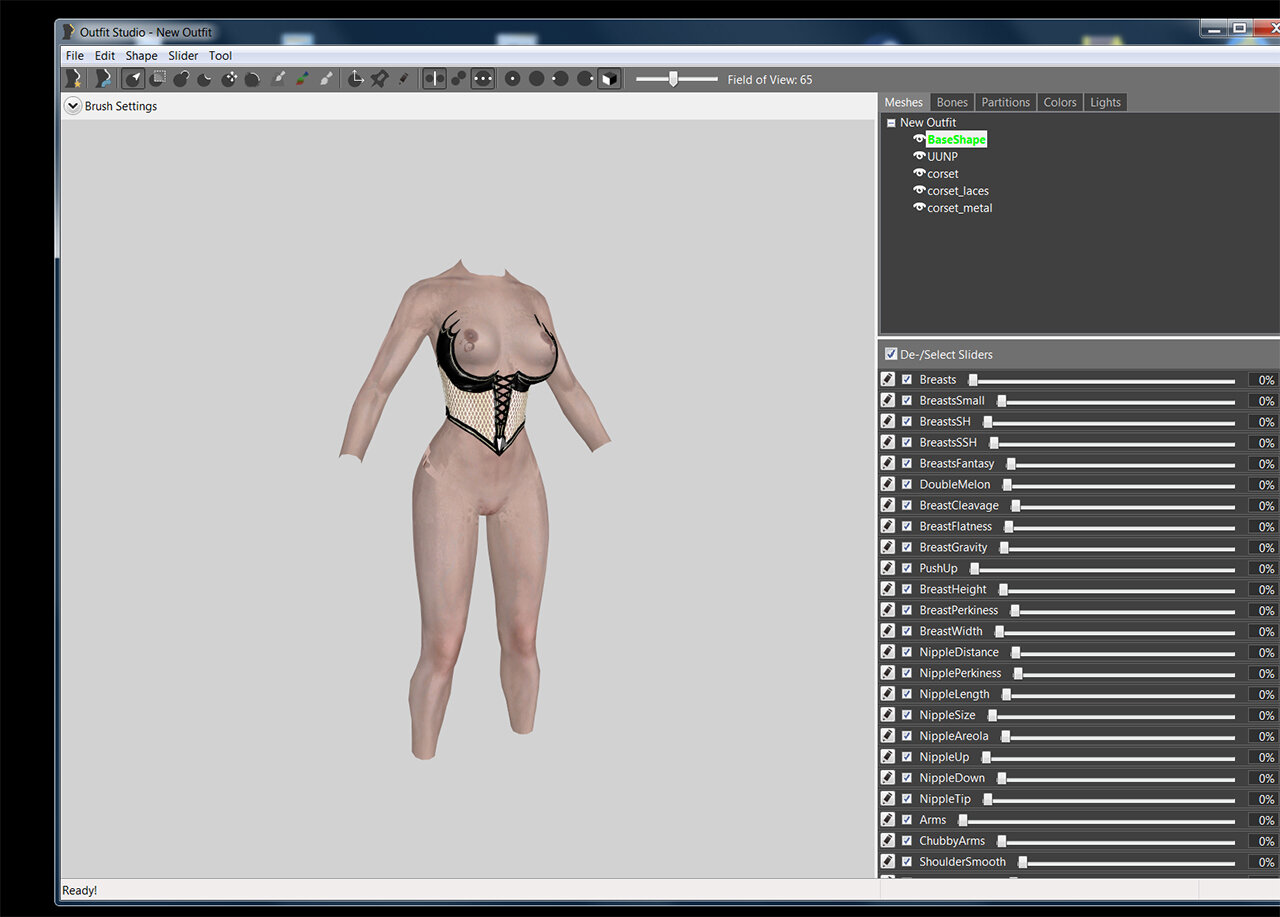Click the Load Reference icon
Image resolution: width=1280 pixels, height=917 pixels.
coord(101,79)
